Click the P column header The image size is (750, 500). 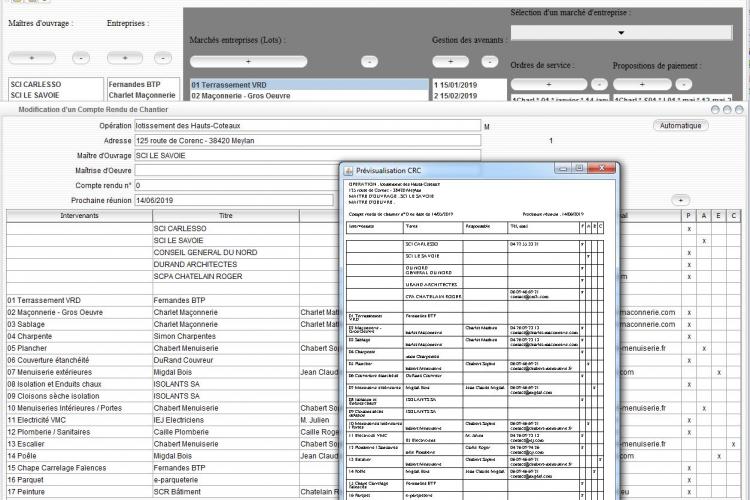(688, 216)
